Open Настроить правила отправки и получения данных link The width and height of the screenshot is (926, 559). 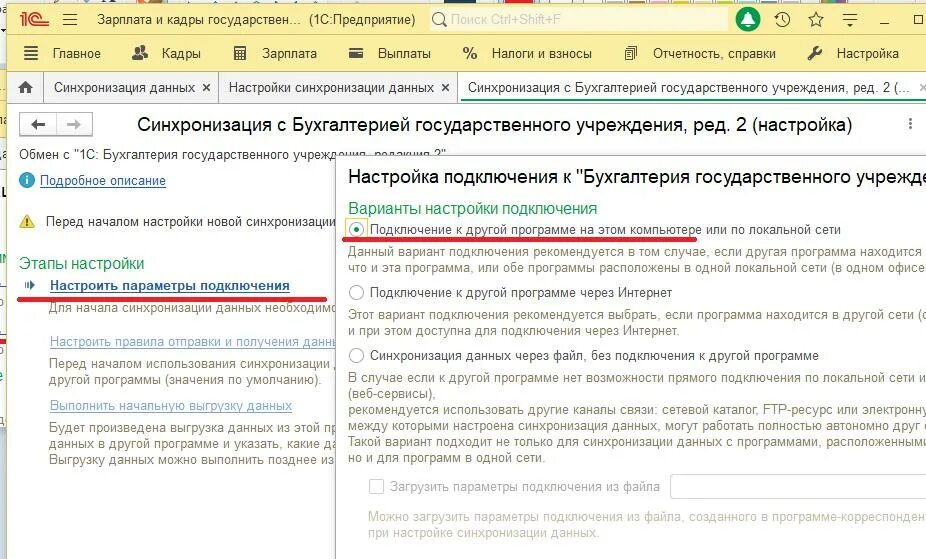pos(192,341)
